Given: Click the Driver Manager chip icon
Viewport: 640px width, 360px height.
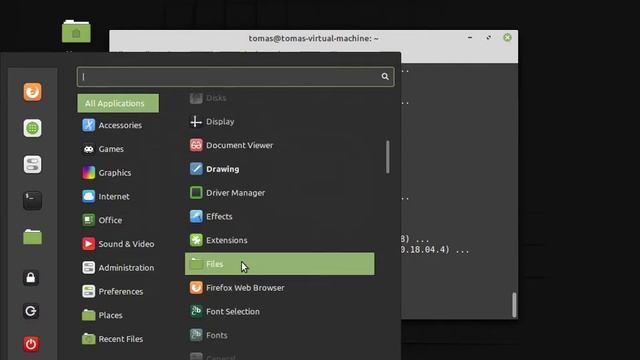Looking at the screenshot, I should click(196, 193).
